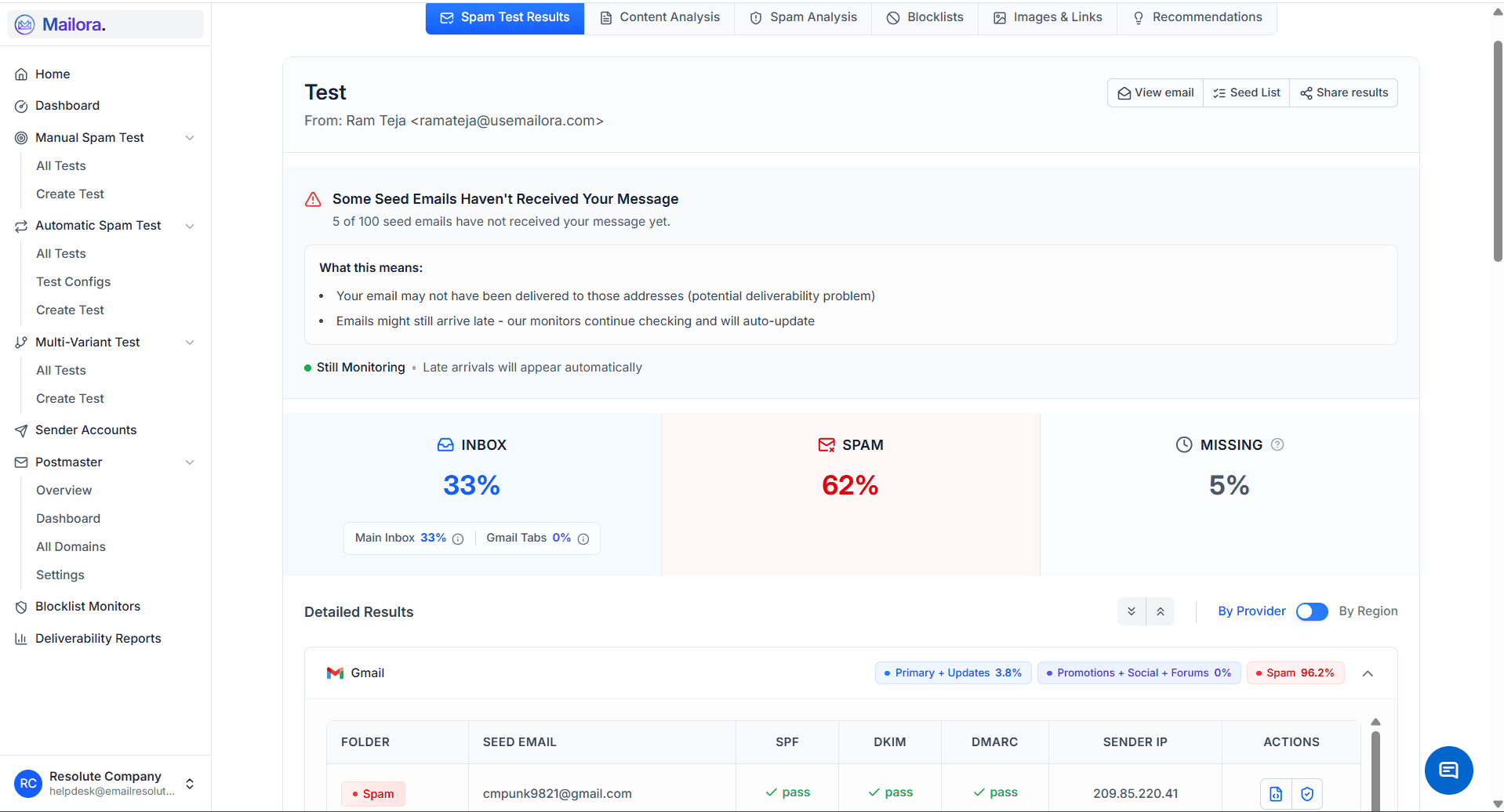Collapse the Gmail detailed results panel
Image resolution: width=1504 pixels, height=812 pixels.
coord(1368,672)
